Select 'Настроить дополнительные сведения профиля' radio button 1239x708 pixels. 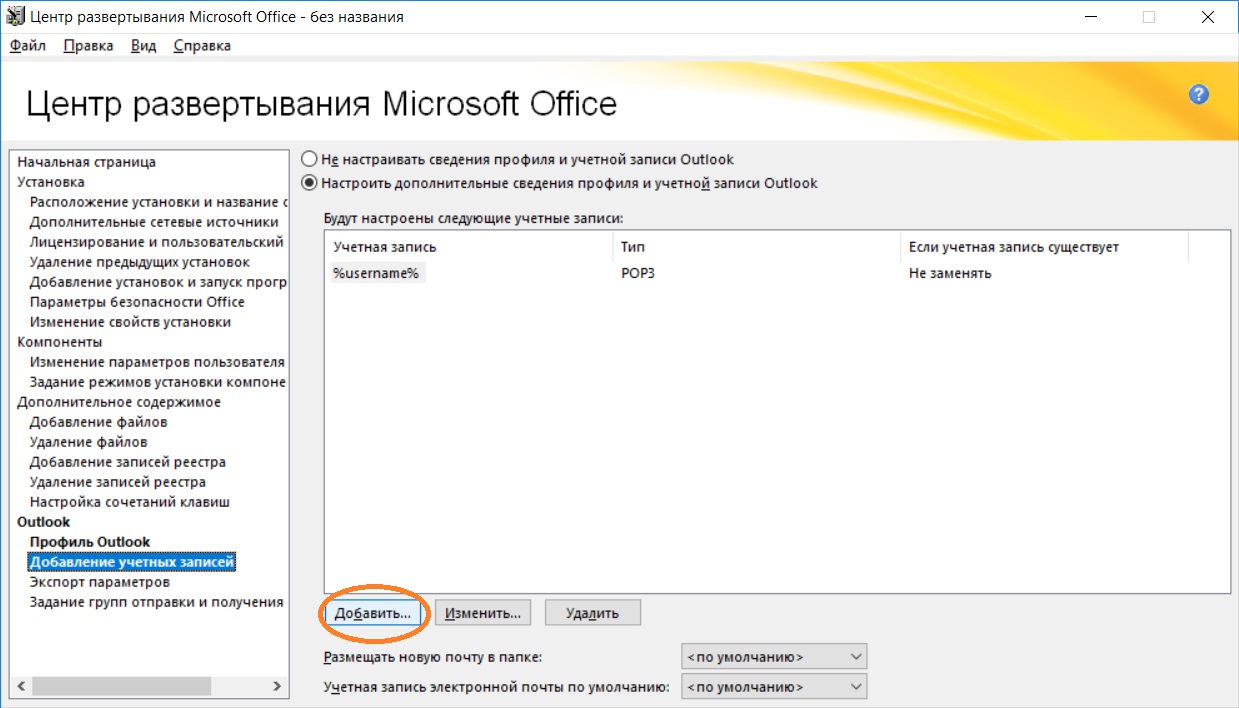309,183
